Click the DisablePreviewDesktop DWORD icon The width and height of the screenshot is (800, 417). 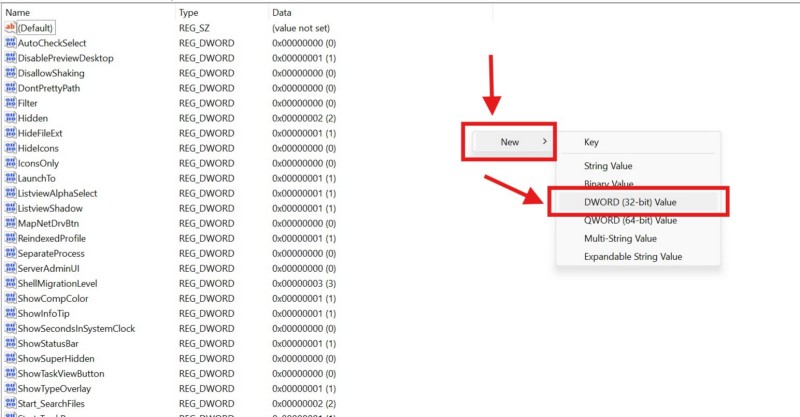tap(10, 58)
